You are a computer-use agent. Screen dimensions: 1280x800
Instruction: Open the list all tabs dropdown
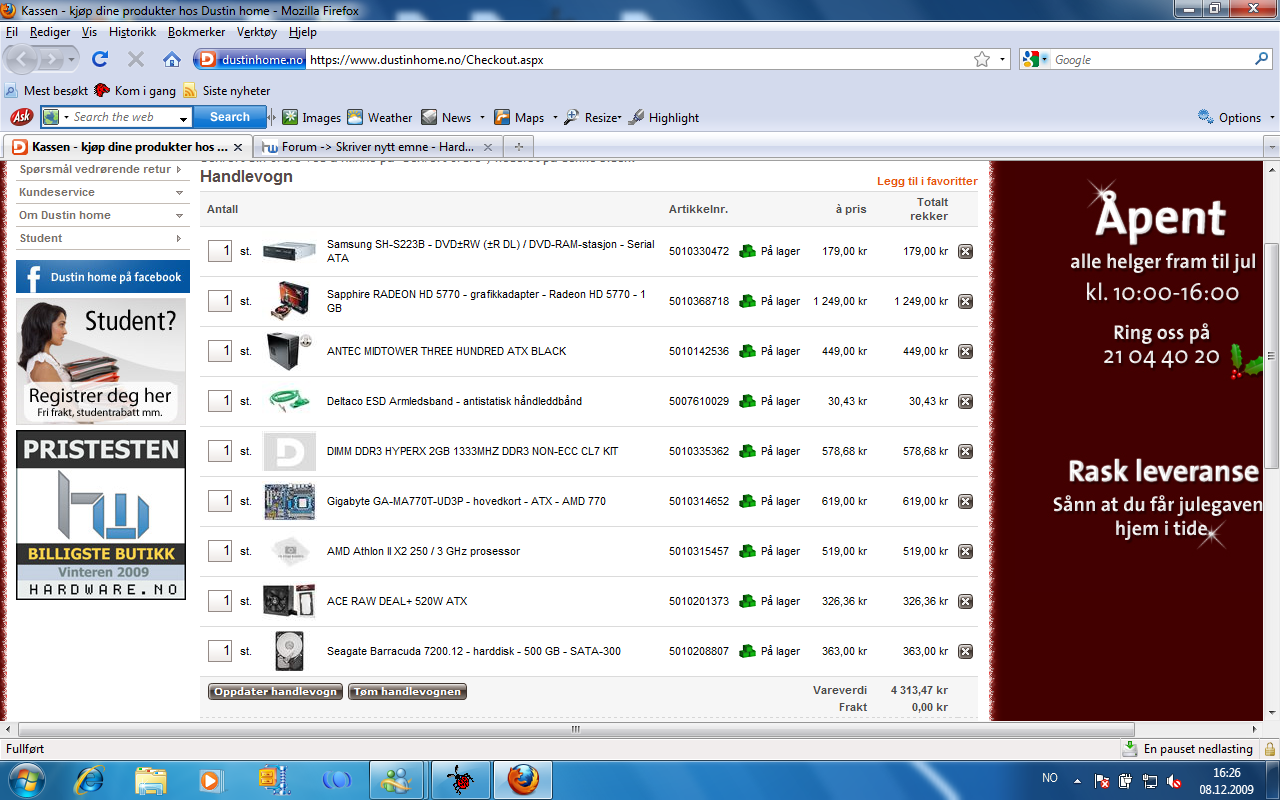click(x=1271, y=146)
